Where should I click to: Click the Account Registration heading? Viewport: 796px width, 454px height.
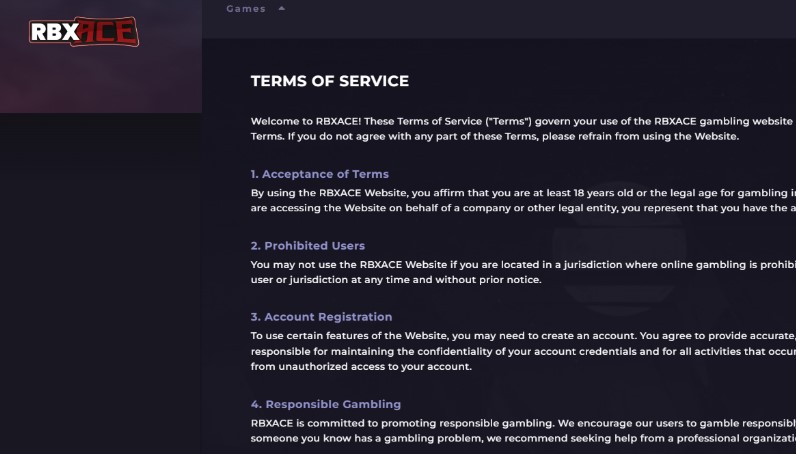[x=321, y=317]
